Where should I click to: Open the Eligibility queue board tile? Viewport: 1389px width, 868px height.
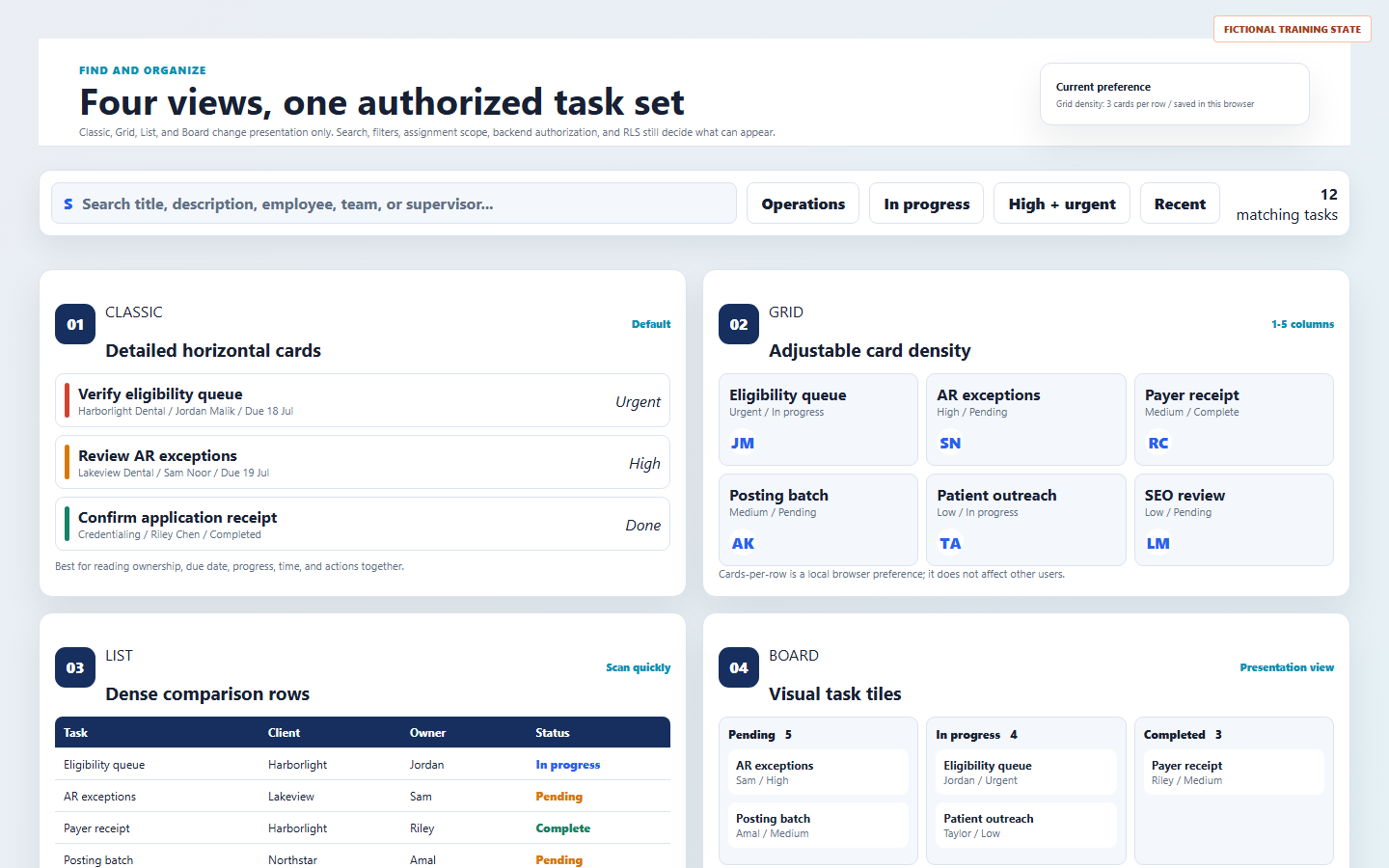(1025, 773)
